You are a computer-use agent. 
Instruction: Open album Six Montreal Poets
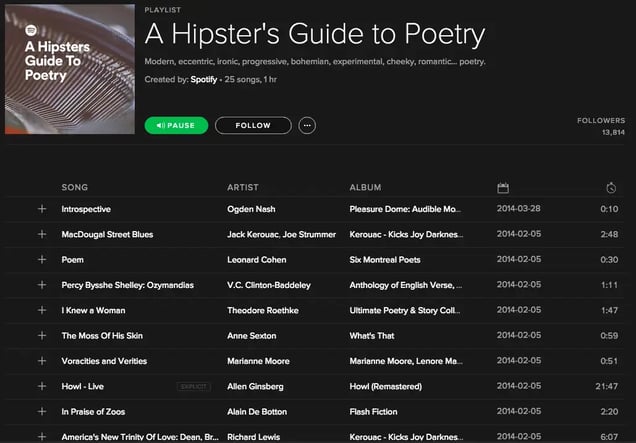385,260
